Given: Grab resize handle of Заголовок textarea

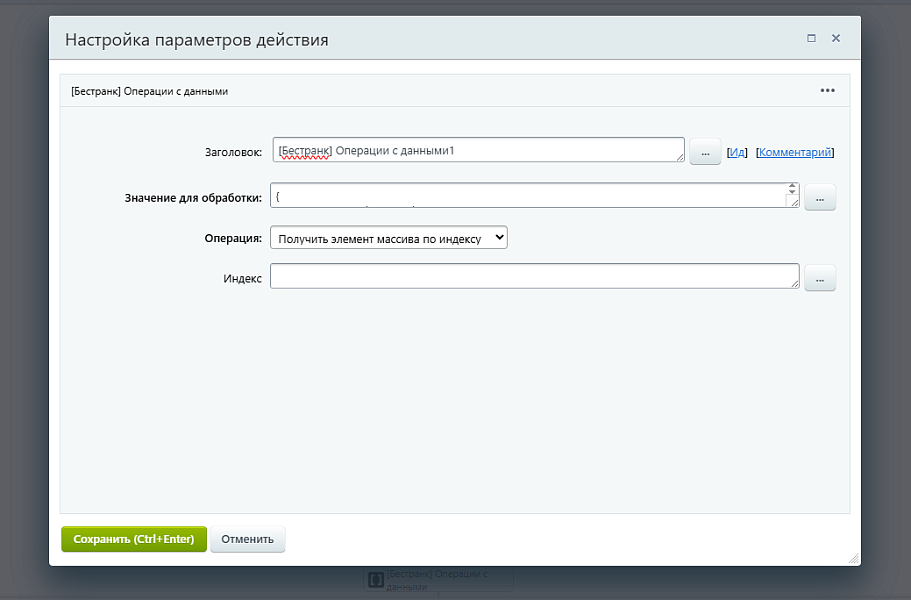Looking at the screenshot, I should [680, 157].
